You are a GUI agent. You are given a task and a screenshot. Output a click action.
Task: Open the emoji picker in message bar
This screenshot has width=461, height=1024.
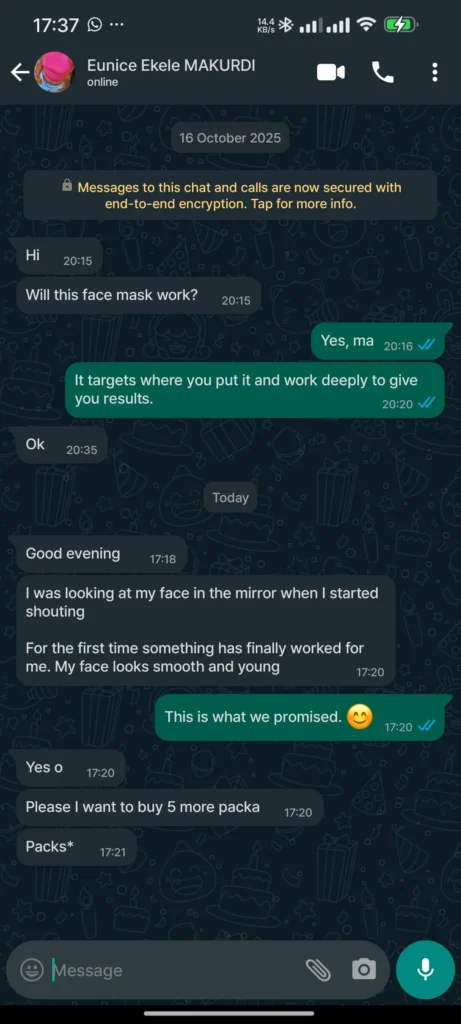click(31, 970)
